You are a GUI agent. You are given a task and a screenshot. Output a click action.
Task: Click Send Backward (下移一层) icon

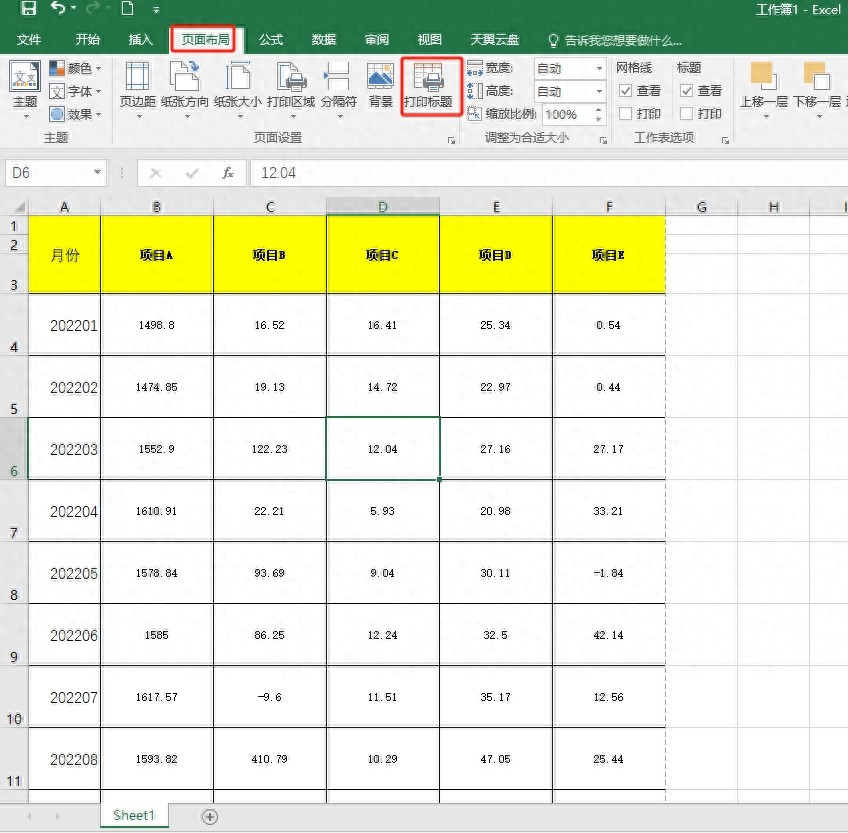pos(816,76)
